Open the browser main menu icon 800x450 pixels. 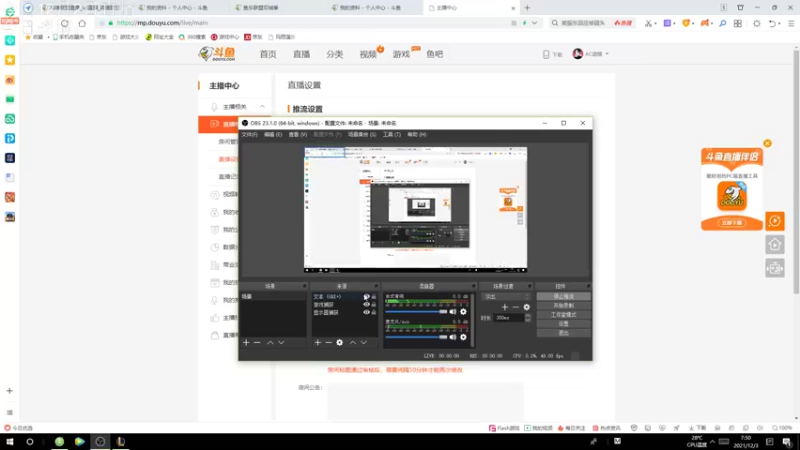pos(791,23)
